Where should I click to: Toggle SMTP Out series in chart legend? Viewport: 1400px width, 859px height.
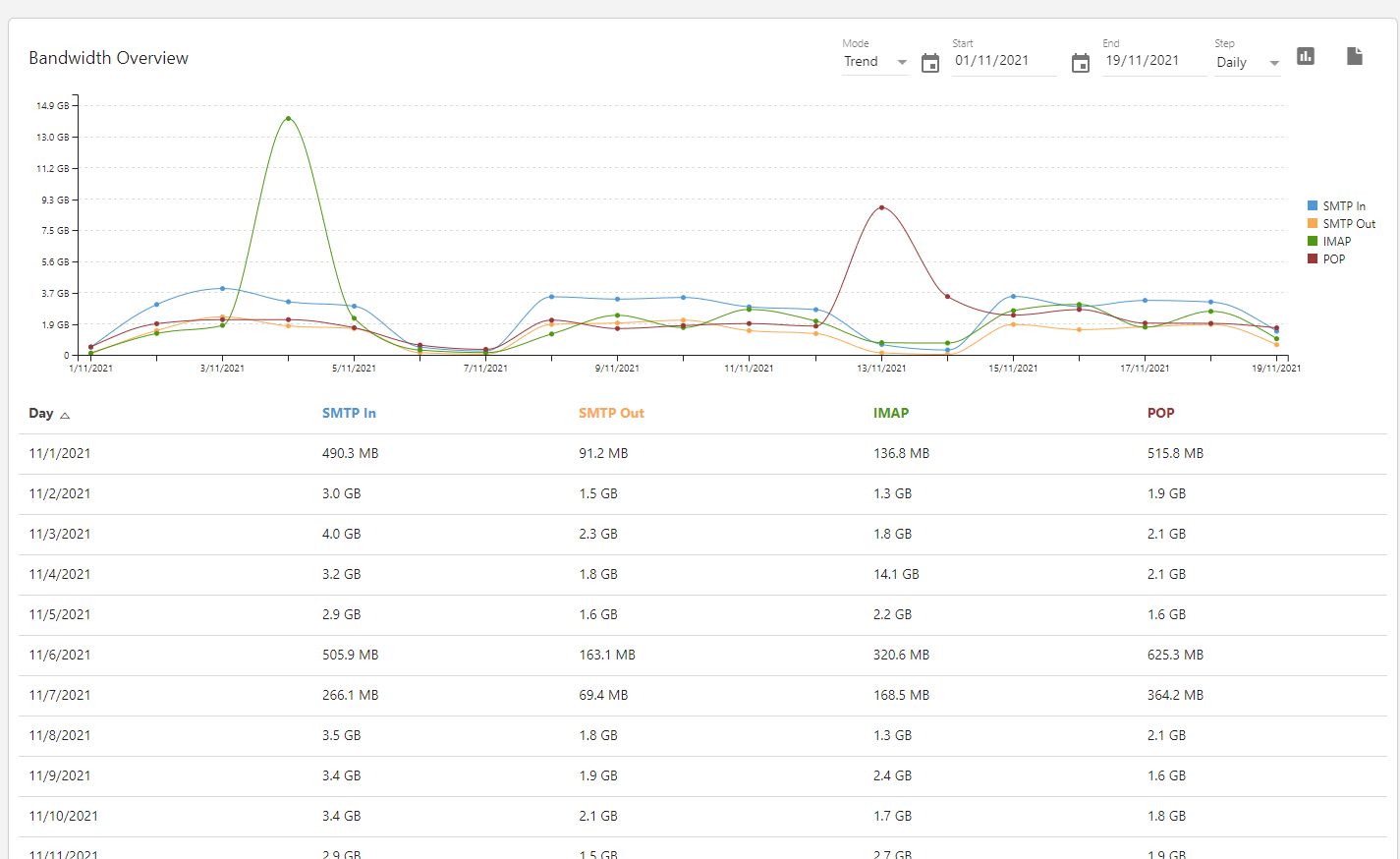click(x=1348, y=224)
